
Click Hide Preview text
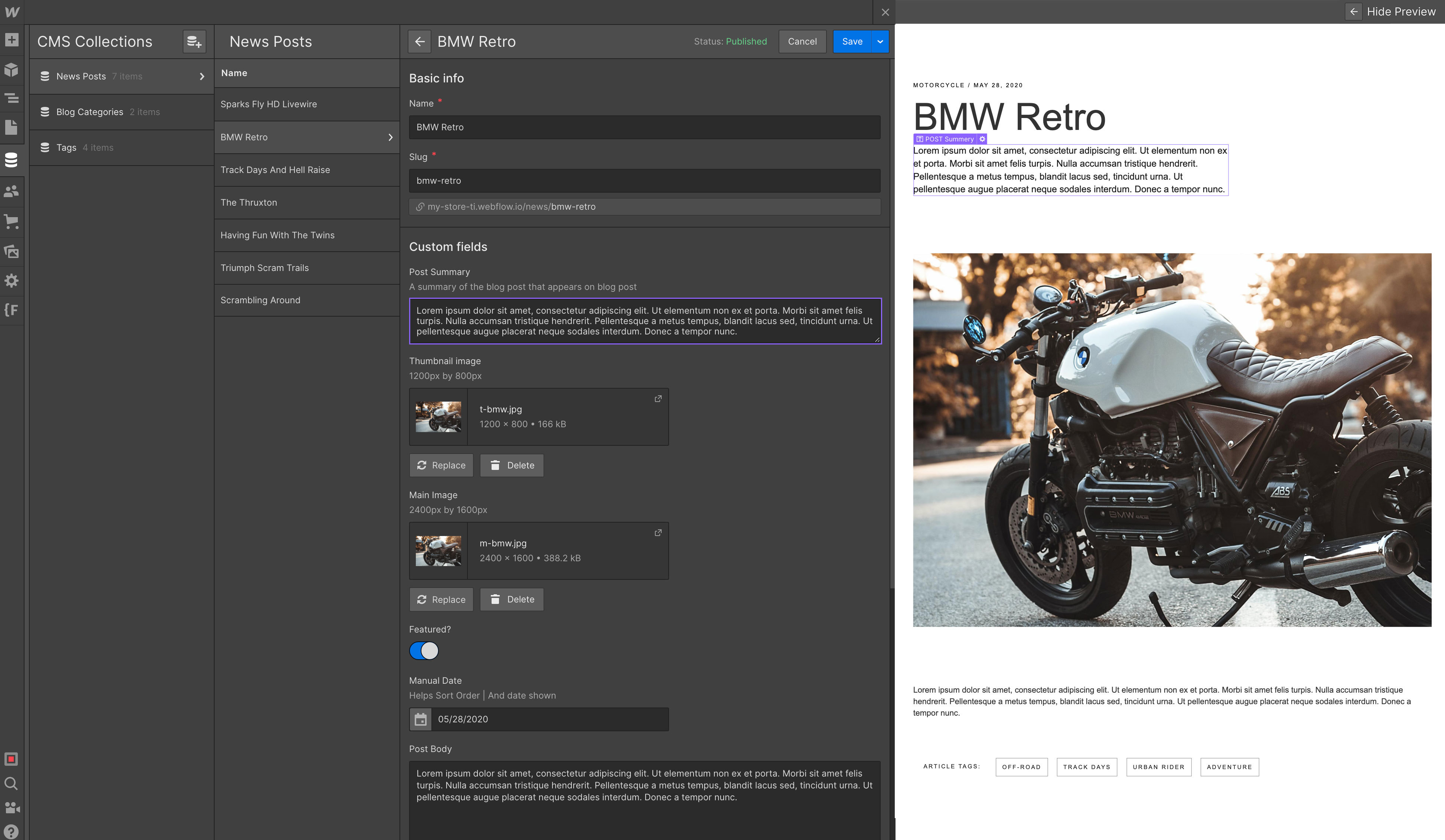(1401, 12)
